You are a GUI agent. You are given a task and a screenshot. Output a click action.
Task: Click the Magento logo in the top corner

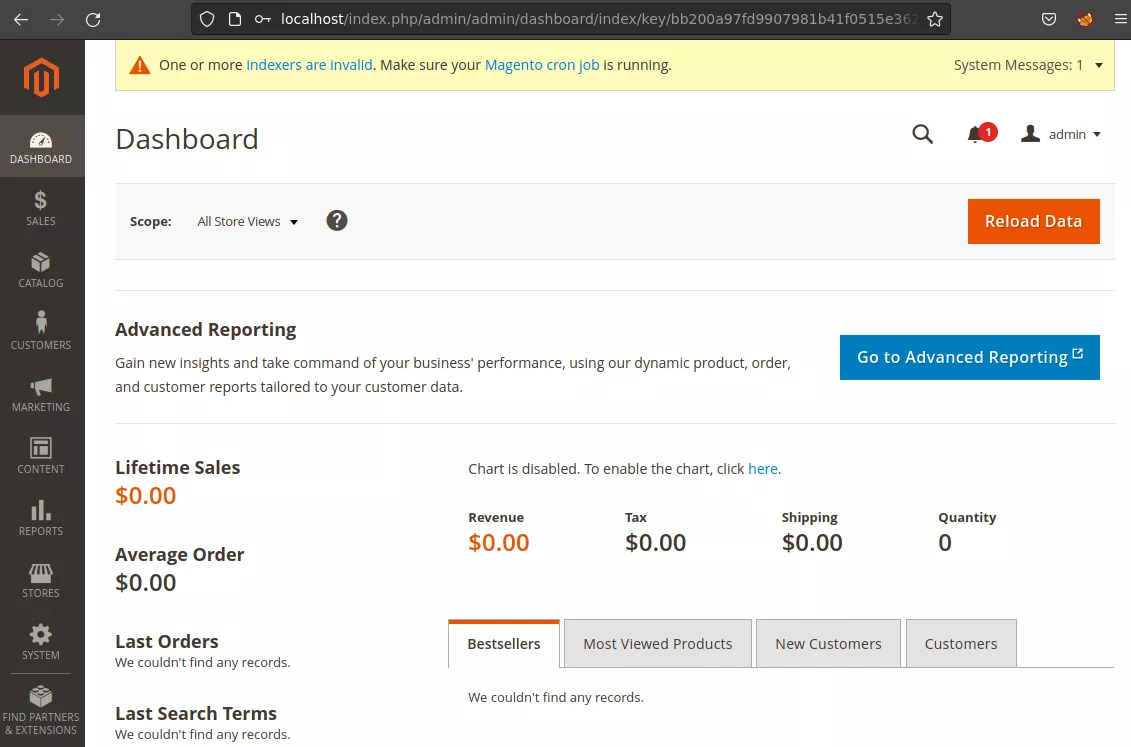pyautogui.click(x=40, y=77)
